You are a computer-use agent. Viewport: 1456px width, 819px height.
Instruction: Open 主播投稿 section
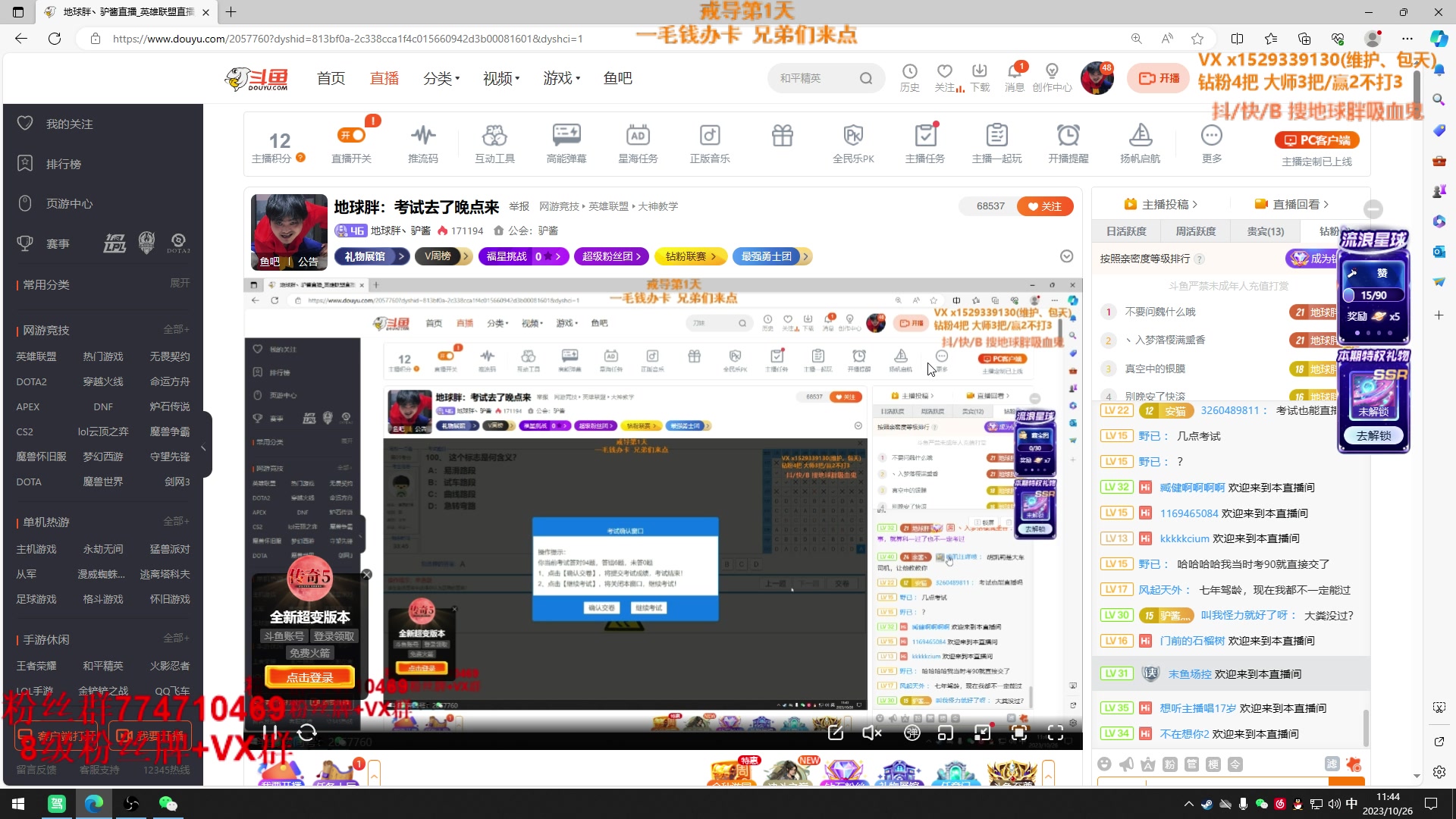point(1161,204)
